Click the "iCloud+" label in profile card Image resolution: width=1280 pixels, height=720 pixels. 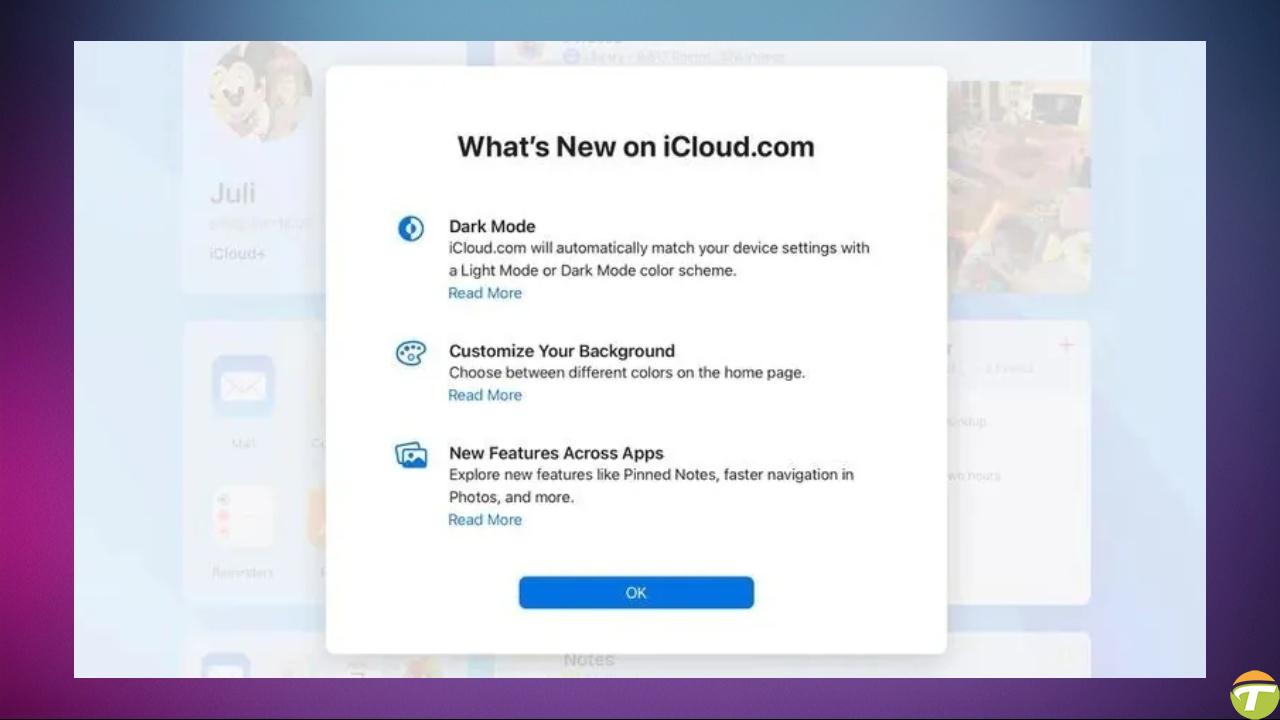pyautogui.click(x=238, y=254)
